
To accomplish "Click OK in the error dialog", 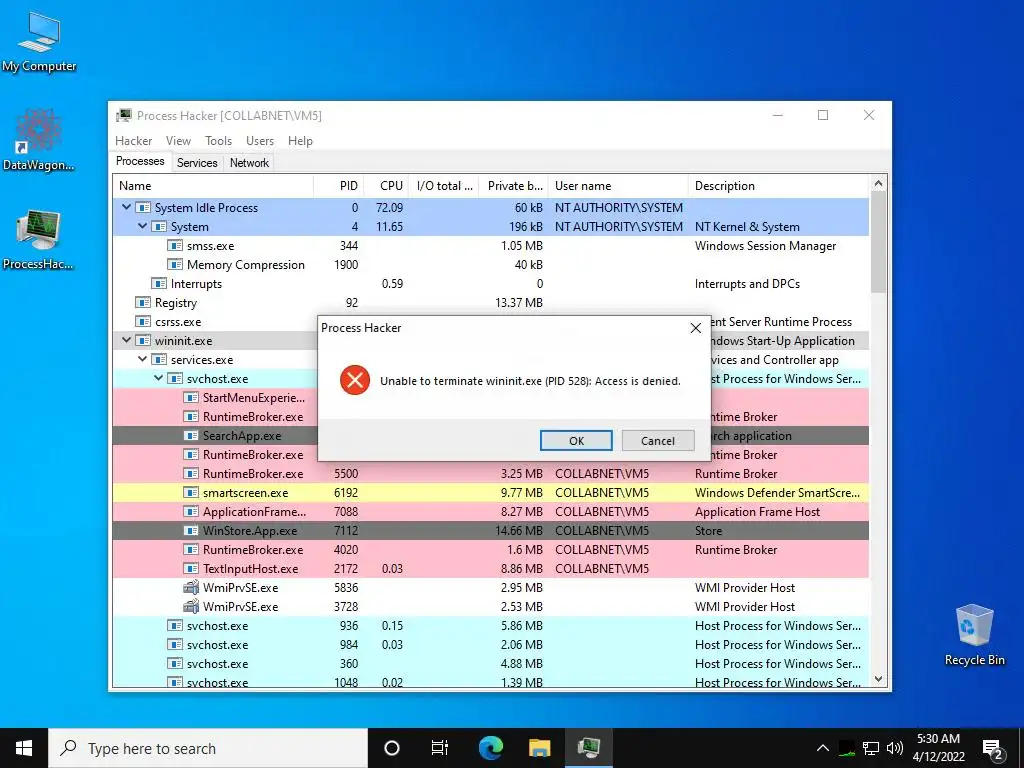I will [576, 441].
